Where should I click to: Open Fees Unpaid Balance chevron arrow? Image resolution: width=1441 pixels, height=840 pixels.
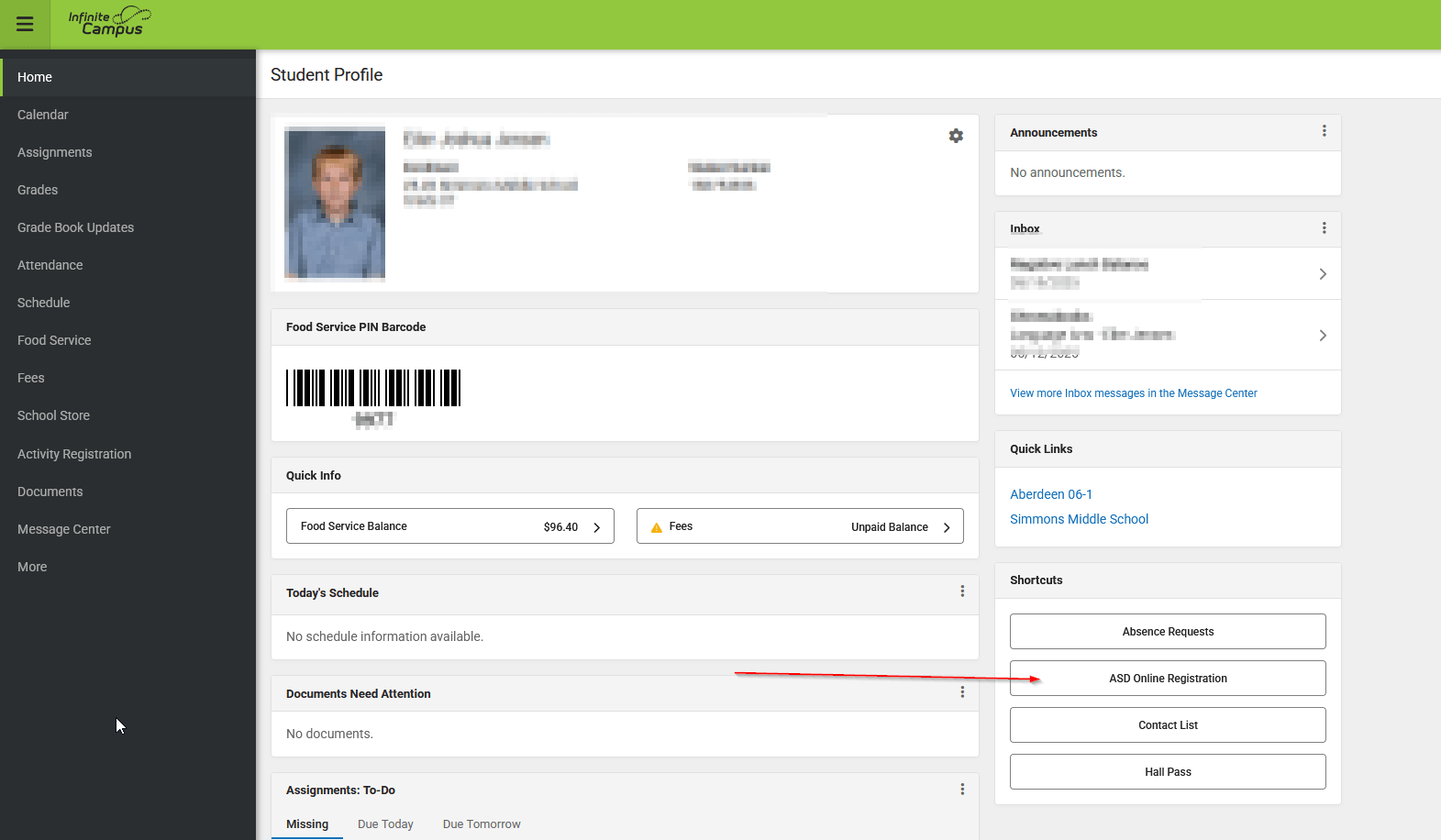coord(947,527)
